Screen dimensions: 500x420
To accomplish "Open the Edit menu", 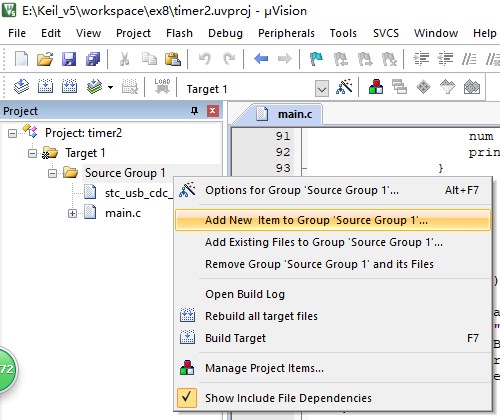I will [51, 33].
